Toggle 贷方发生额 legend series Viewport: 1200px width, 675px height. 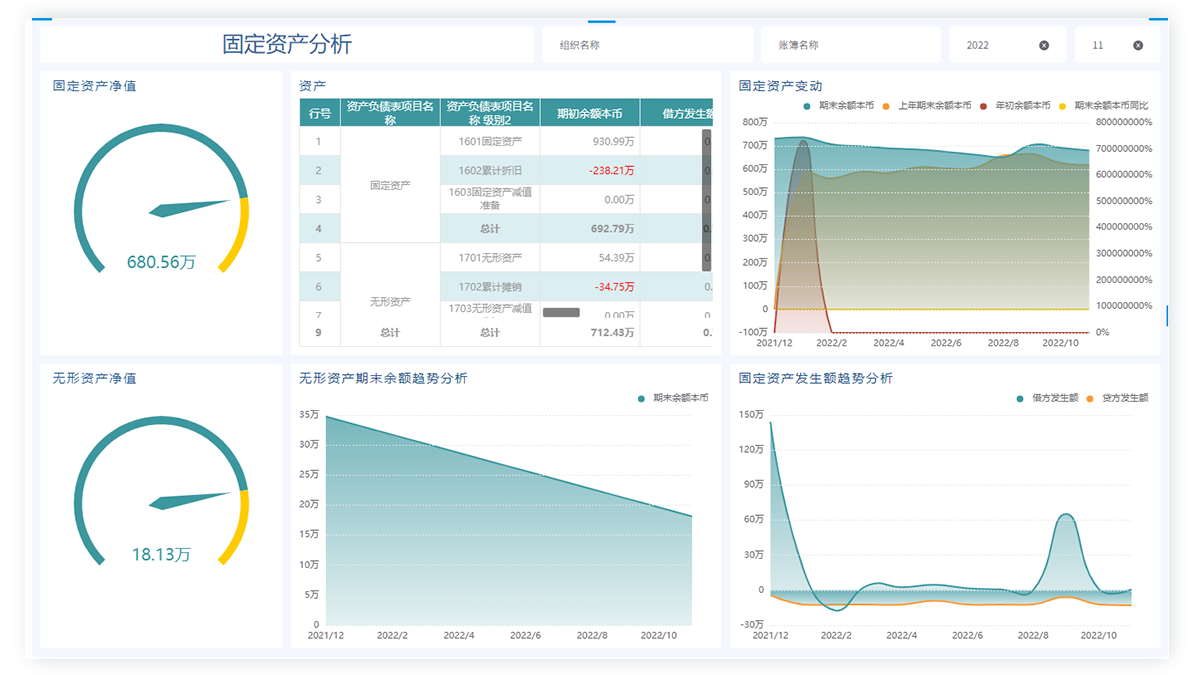tap(1117, 398)
